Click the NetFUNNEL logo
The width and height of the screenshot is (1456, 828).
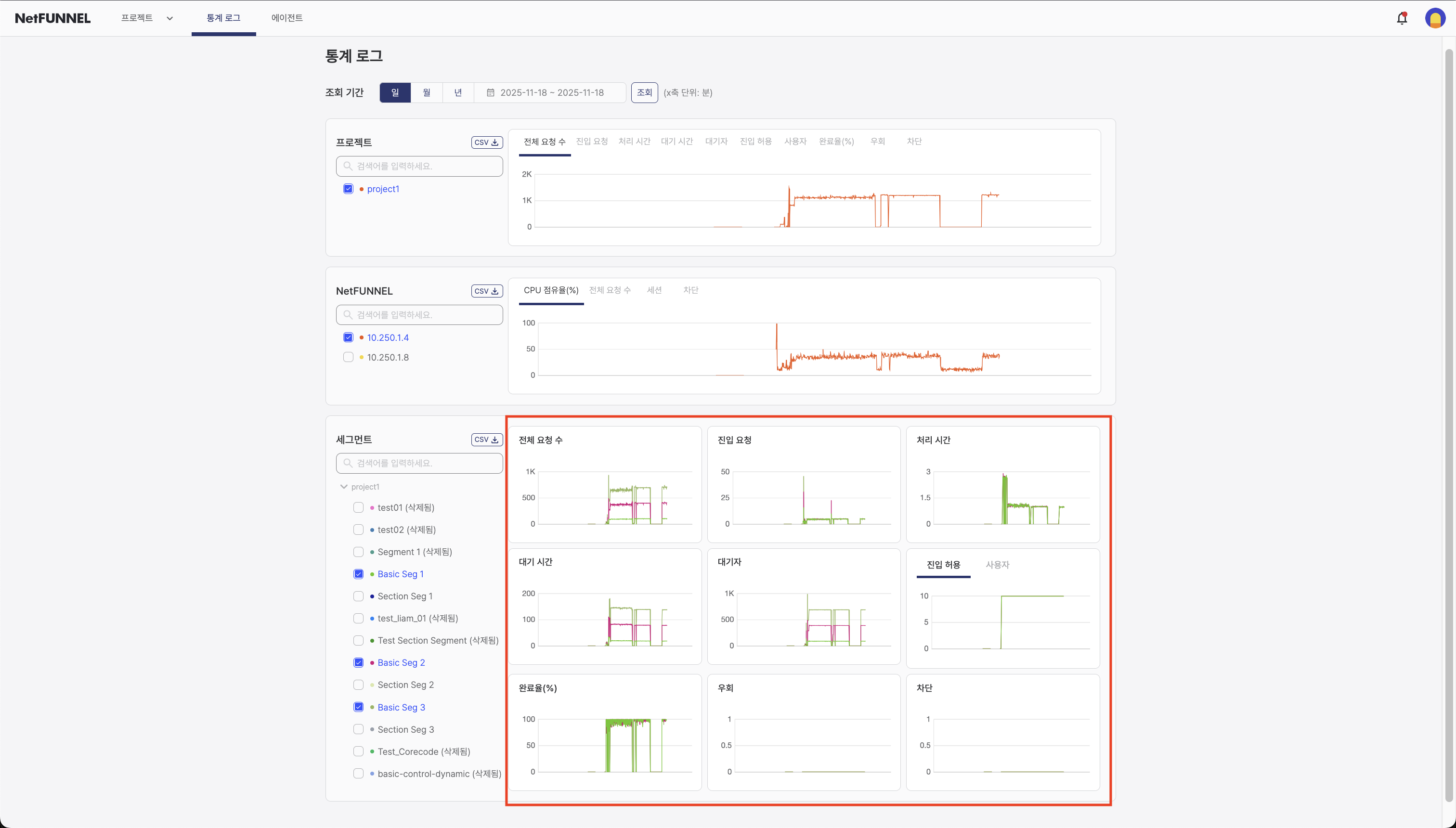pyautogui.click(x=52, y=18)
